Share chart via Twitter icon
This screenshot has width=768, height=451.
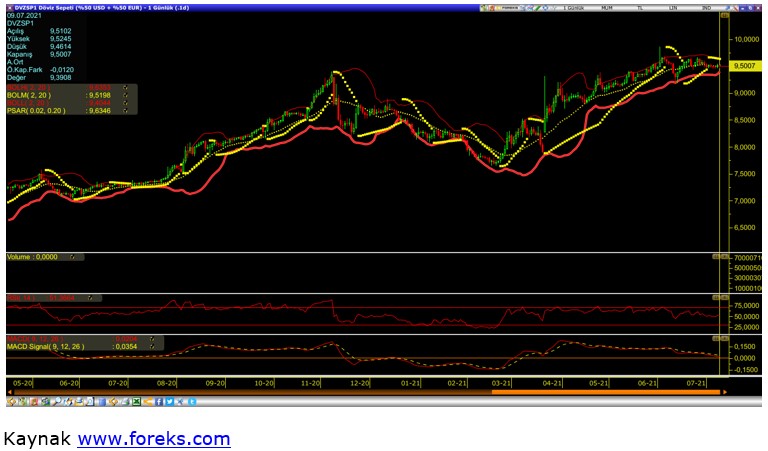pos(169,402)
